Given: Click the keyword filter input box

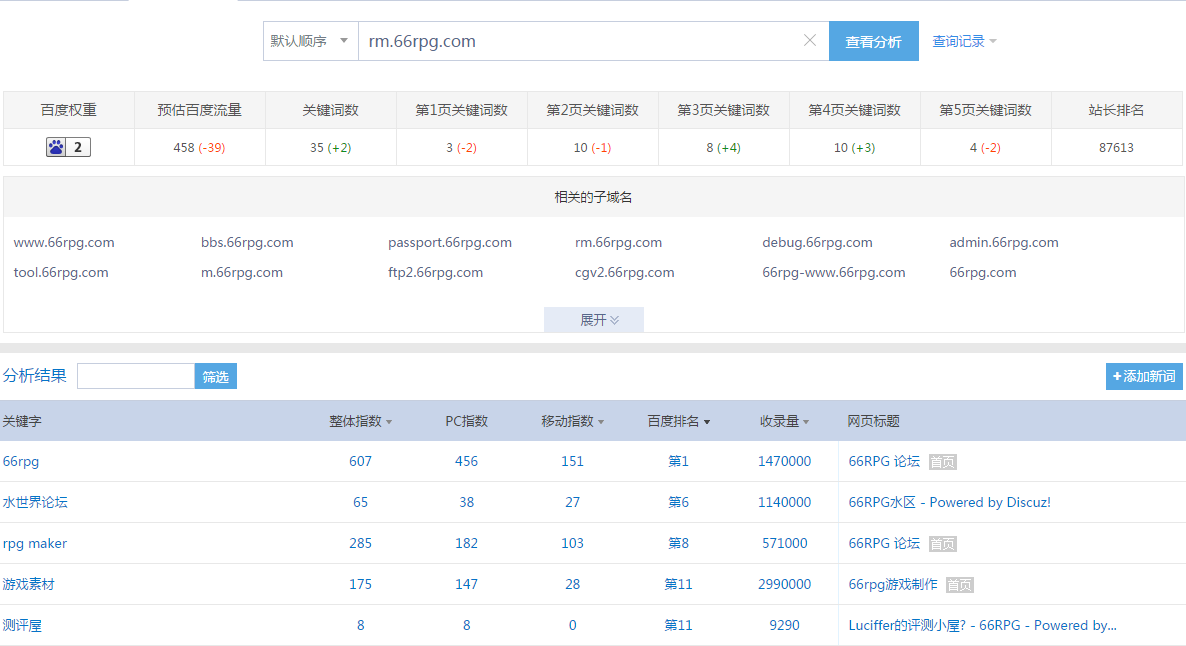Looking at the screenshot, I should coord(136,376).
